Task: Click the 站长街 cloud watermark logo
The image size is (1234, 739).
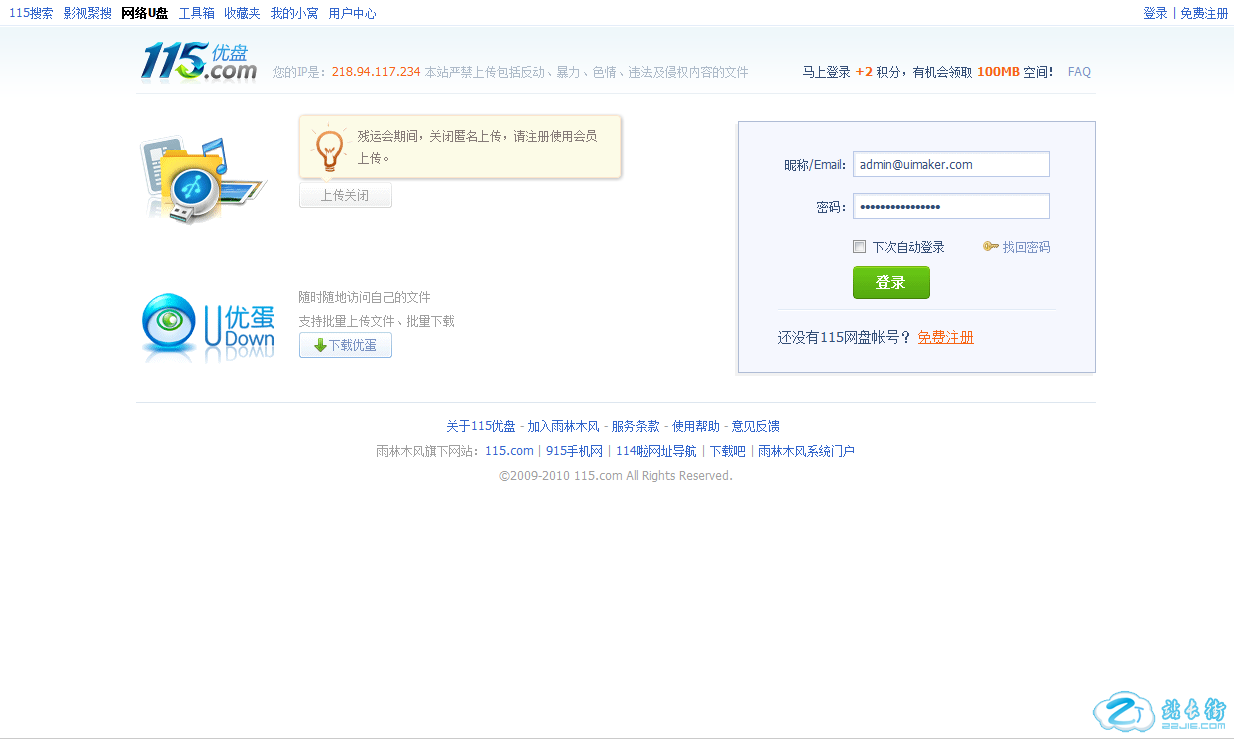Action: click(1160, 712)
